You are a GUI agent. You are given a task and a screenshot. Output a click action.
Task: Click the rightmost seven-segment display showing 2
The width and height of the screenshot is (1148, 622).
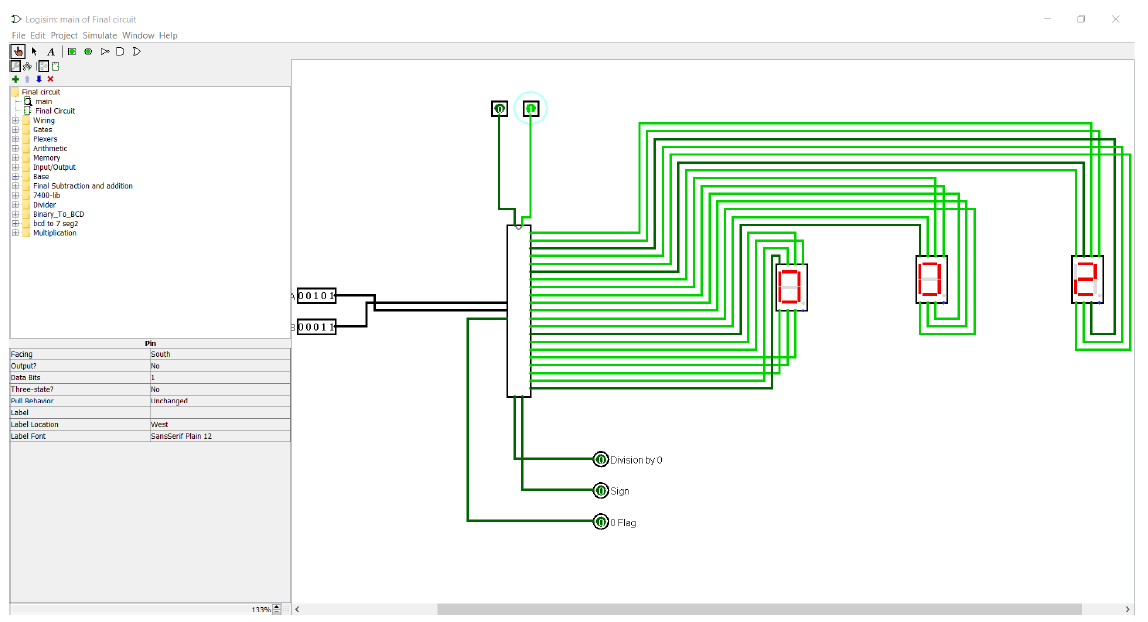(1087, 280)
